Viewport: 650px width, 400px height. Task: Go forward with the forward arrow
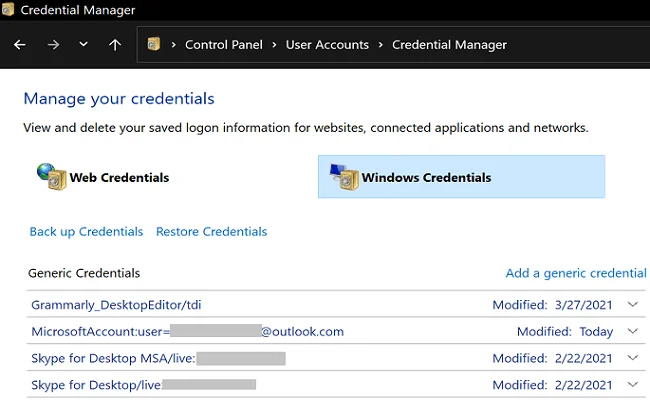pos(53,44)
